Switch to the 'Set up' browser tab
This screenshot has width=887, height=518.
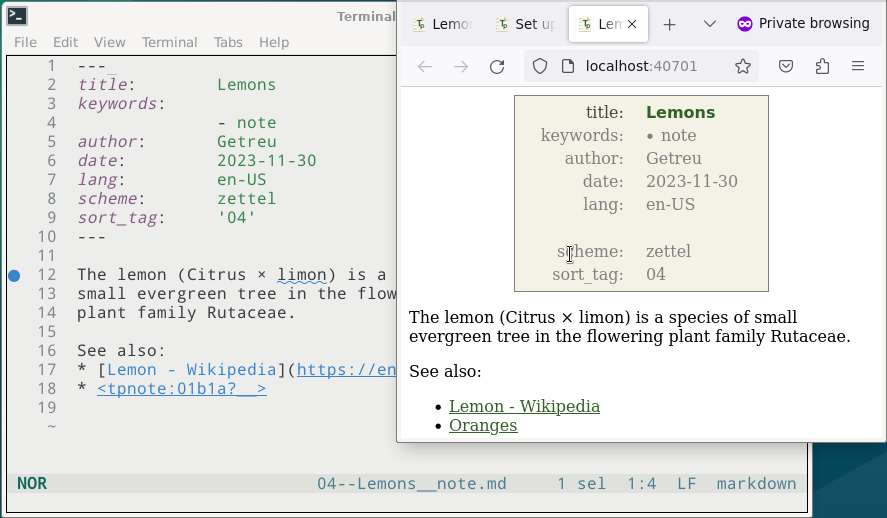[525, 24]
